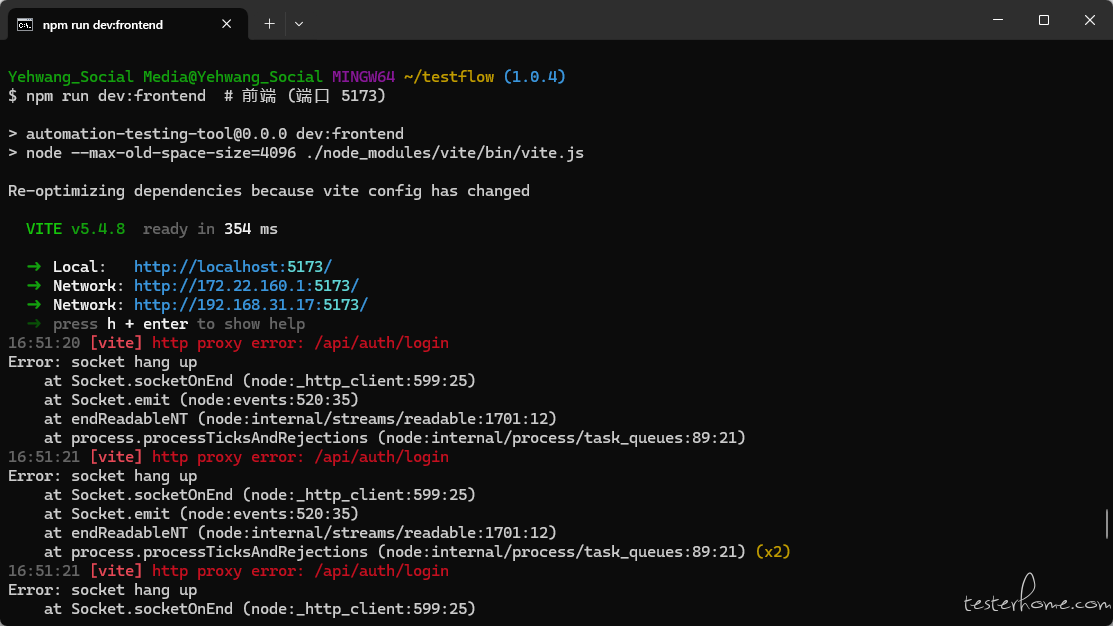Close the terminal window
Screen dimensions: 1113x626
[1089, 20]
